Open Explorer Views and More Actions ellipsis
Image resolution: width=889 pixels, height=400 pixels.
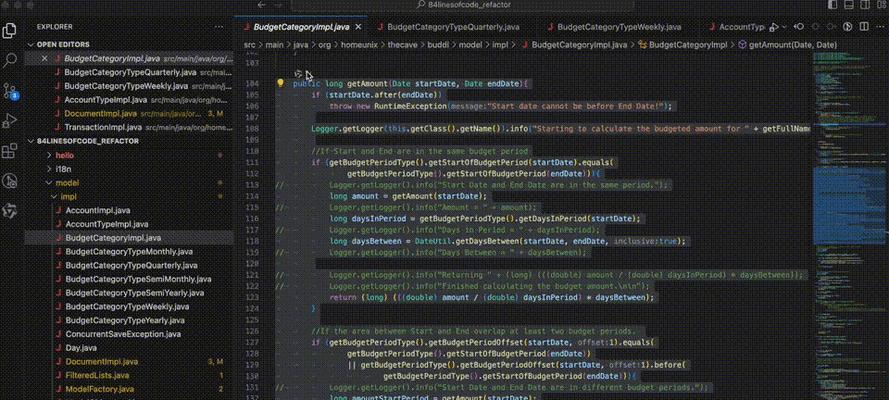tap(219, 27)
